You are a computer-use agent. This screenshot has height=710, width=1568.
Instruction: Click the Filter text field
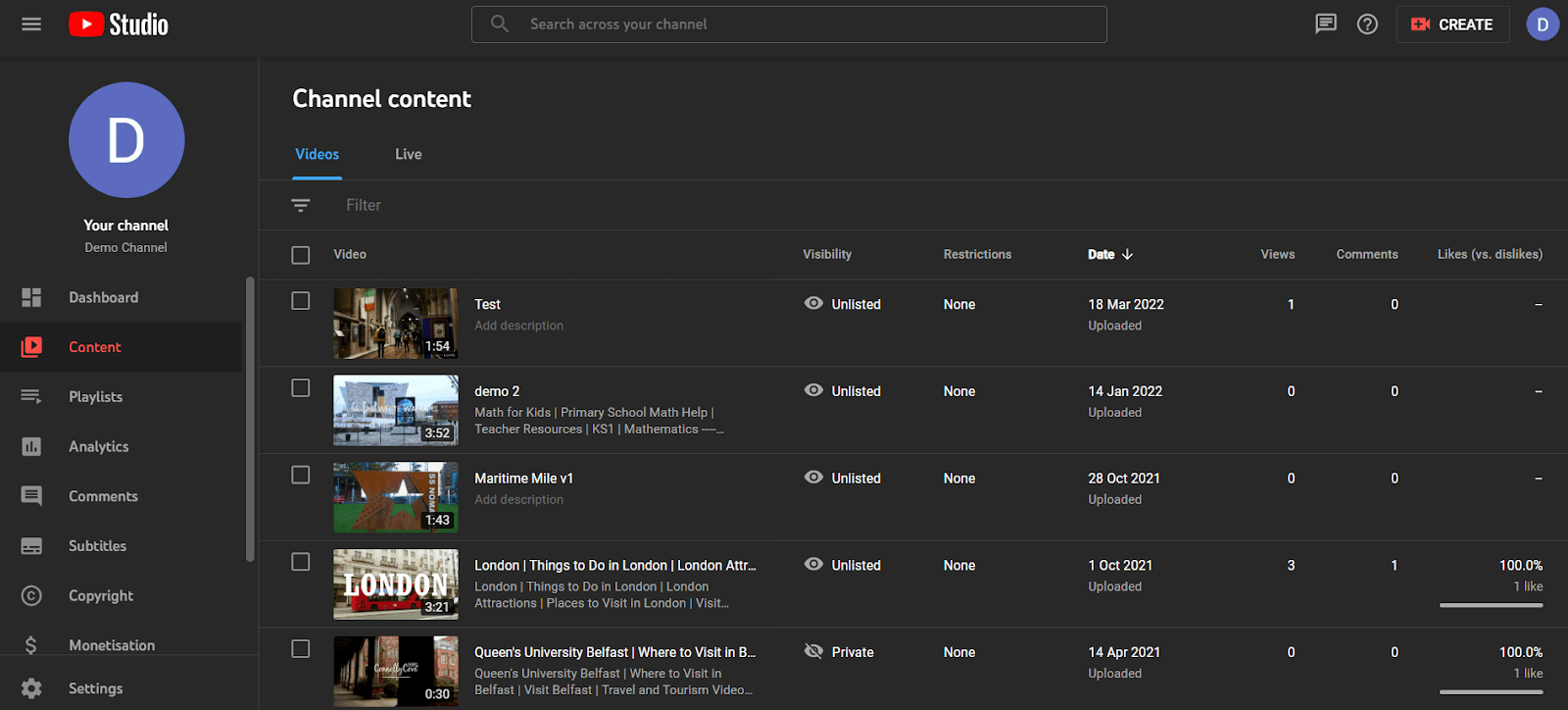coord(364,205)
